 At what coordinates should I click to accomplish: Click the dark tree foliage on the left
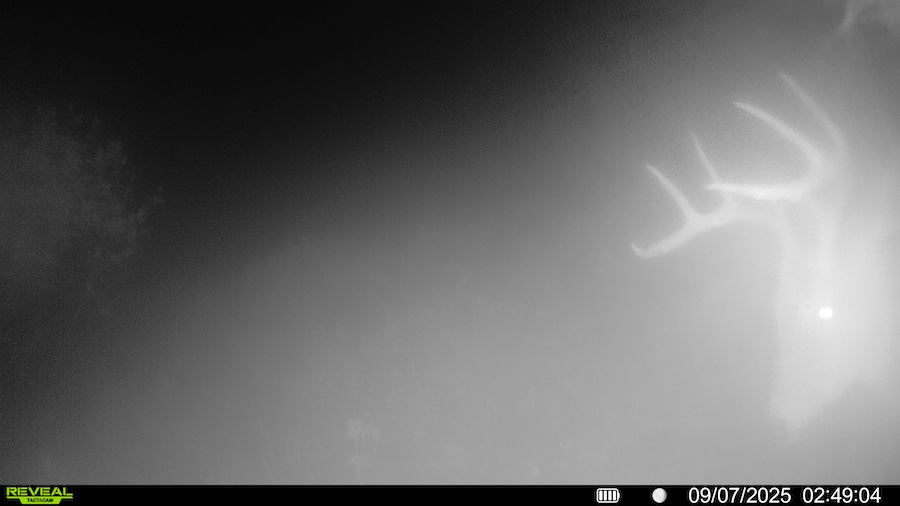tap(70, 190)
